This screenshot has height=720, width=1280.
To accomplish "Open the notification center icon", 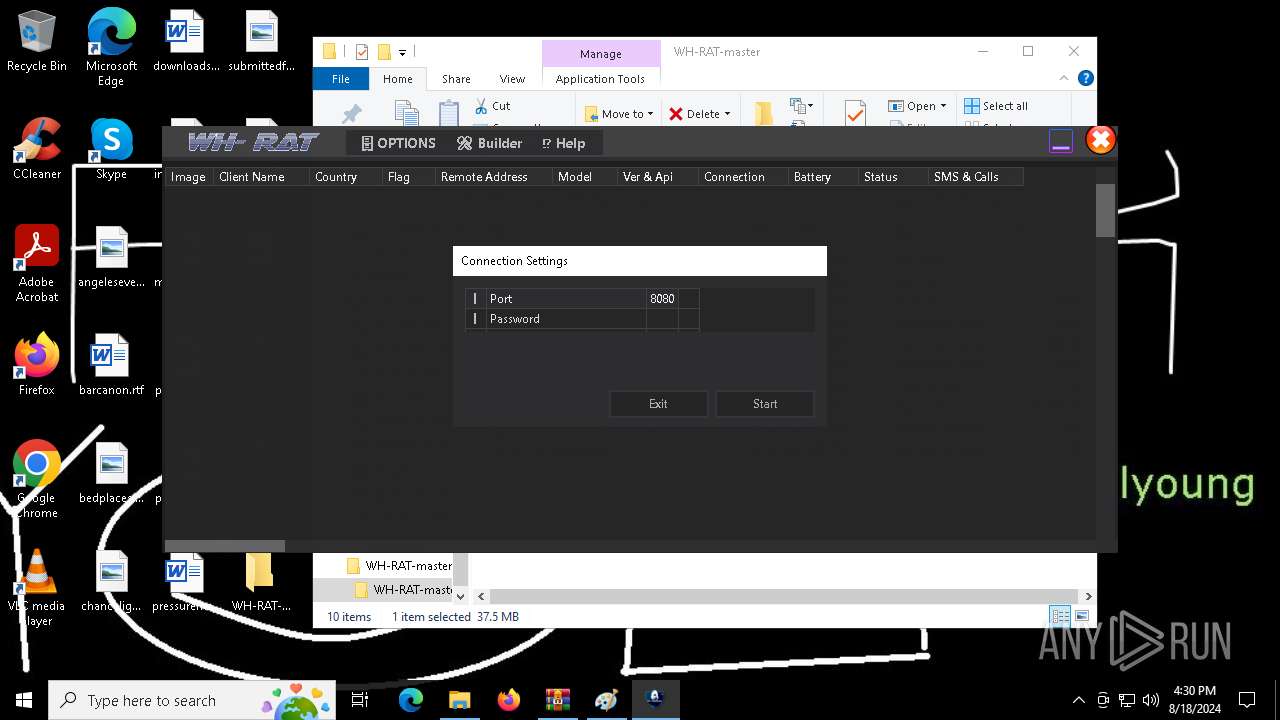I will [1247, 700].
